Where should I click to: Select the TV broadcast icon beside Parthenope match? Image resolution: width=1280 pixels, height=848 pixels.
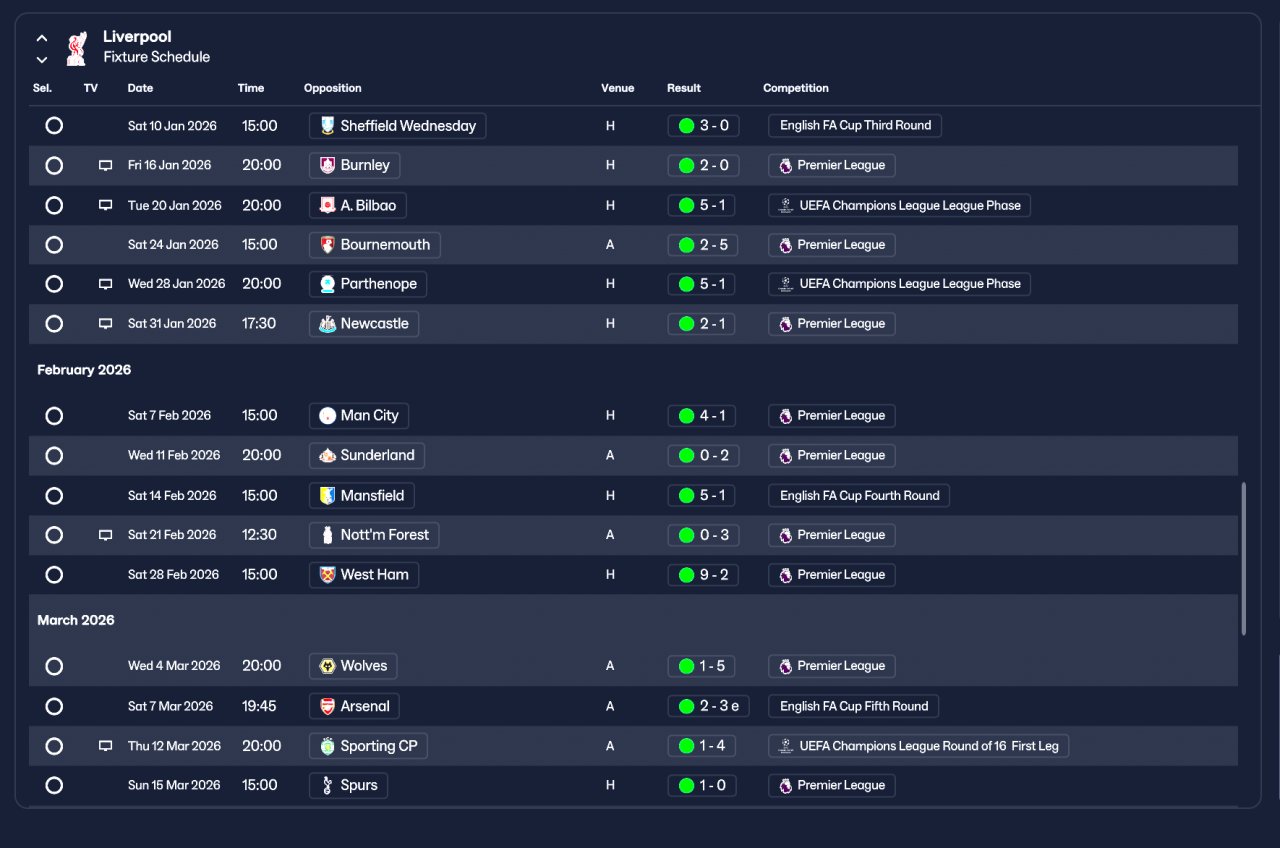(105, 284)
